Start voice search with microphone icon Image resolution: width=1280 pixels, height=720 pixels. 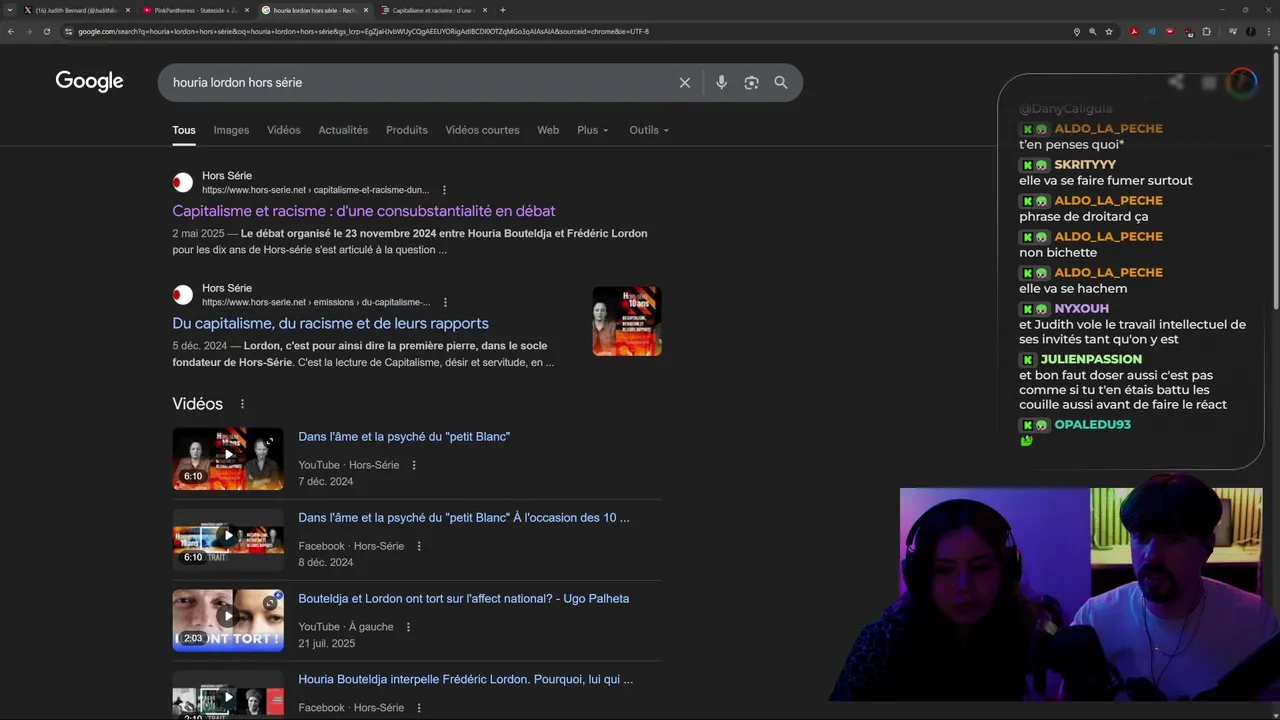721,83
